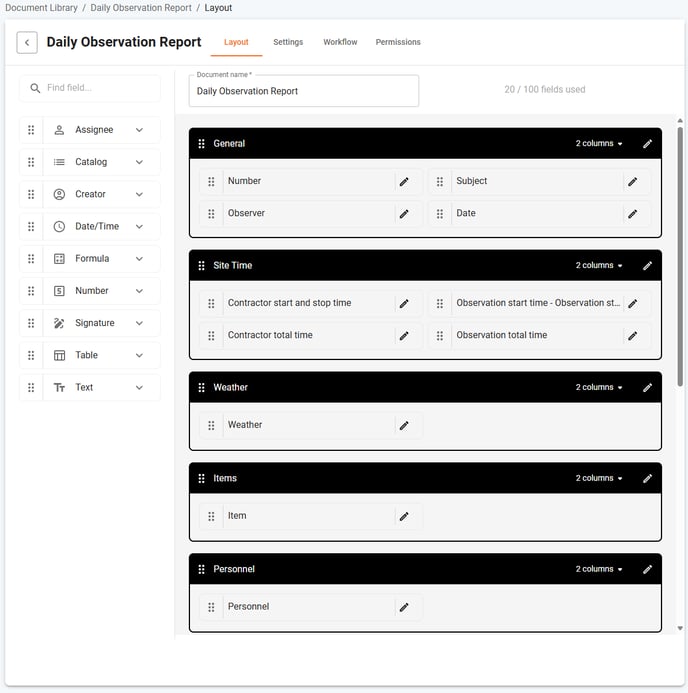Edit the General section header
Viewport: 688px width, 693px height.
647,144
